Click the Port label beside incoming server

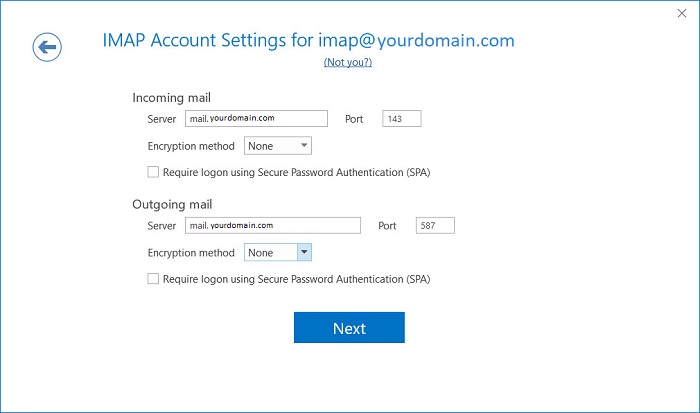(354, 119)
